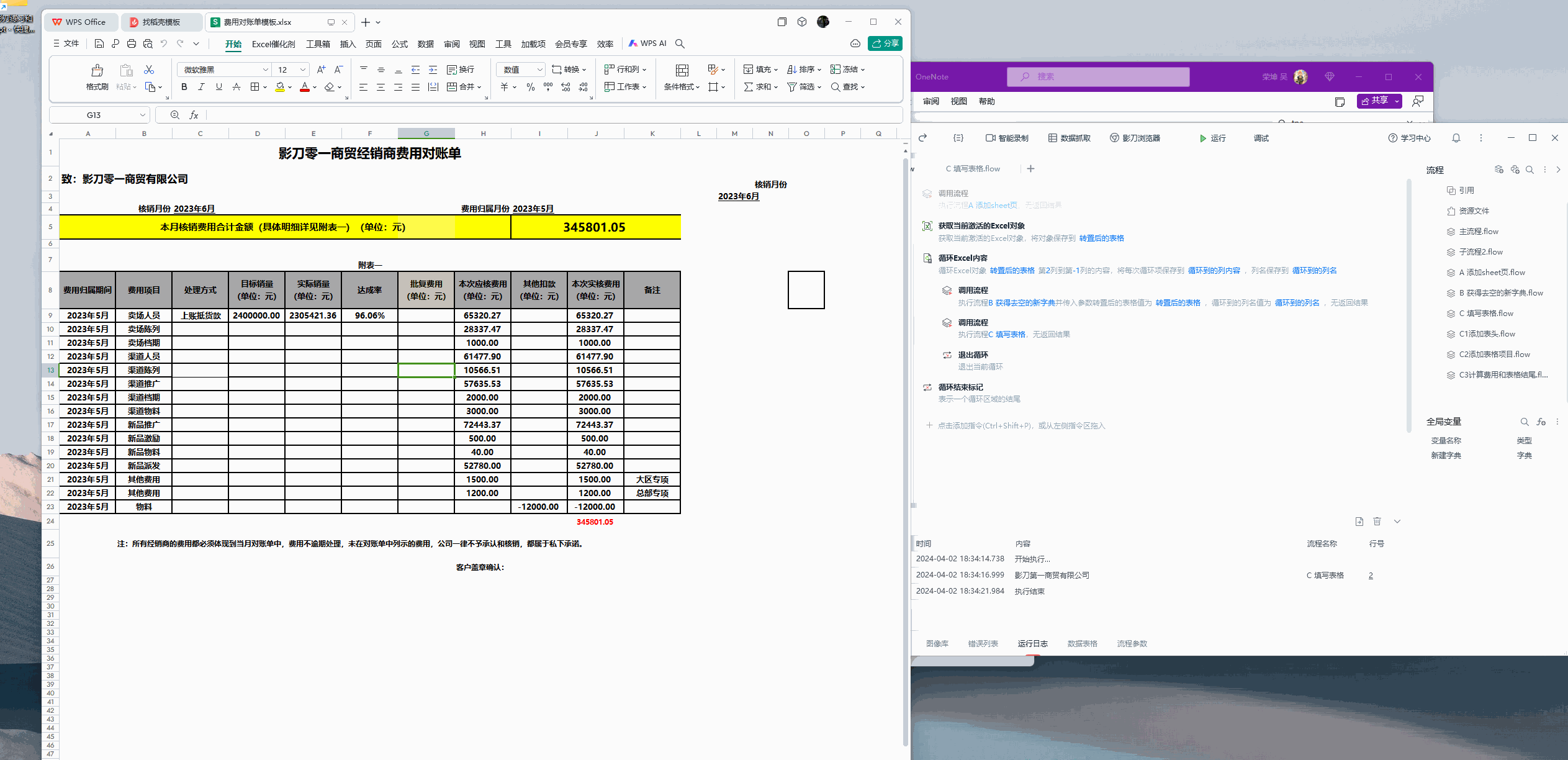Open the 数据 ribbon tab
Image resolution: width=1568 pixels, height=760 pixels.
point(426,43)
